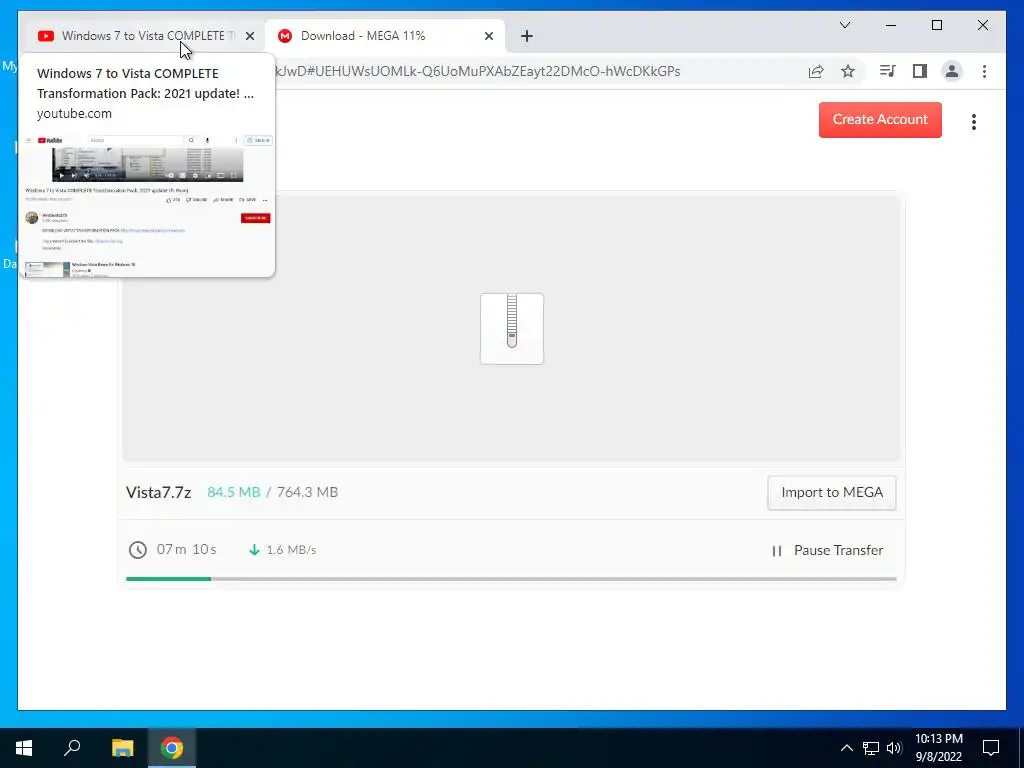This screenshot has width=1024, height=768.
Task: Show hidden system tray icons
Action: coord(846,748)
